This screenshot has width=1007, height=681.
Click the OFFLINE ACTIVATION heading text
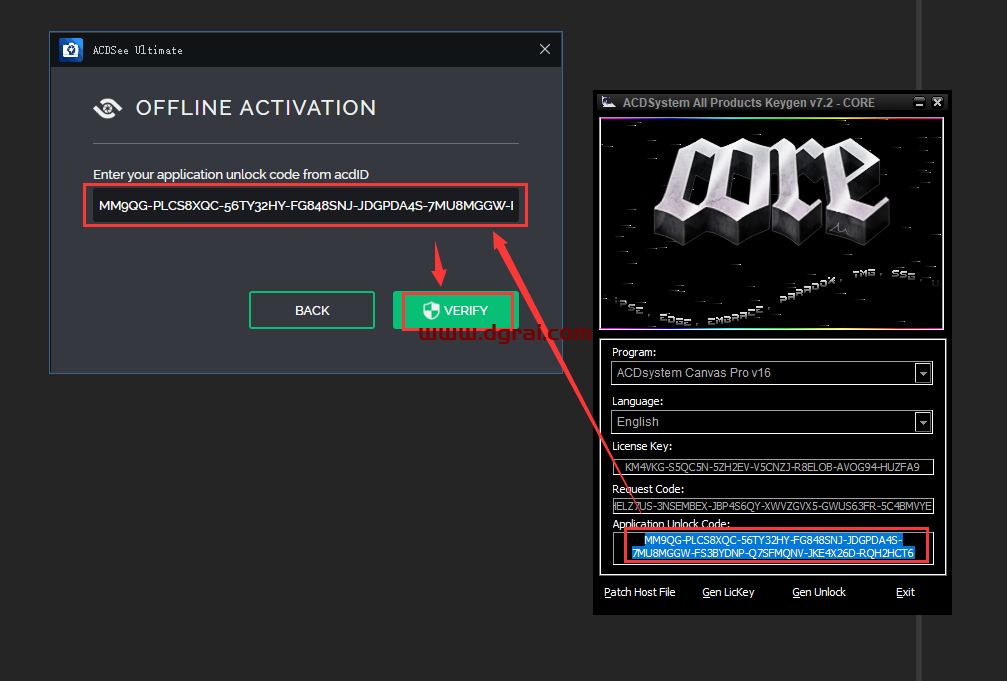click(256, 108)
